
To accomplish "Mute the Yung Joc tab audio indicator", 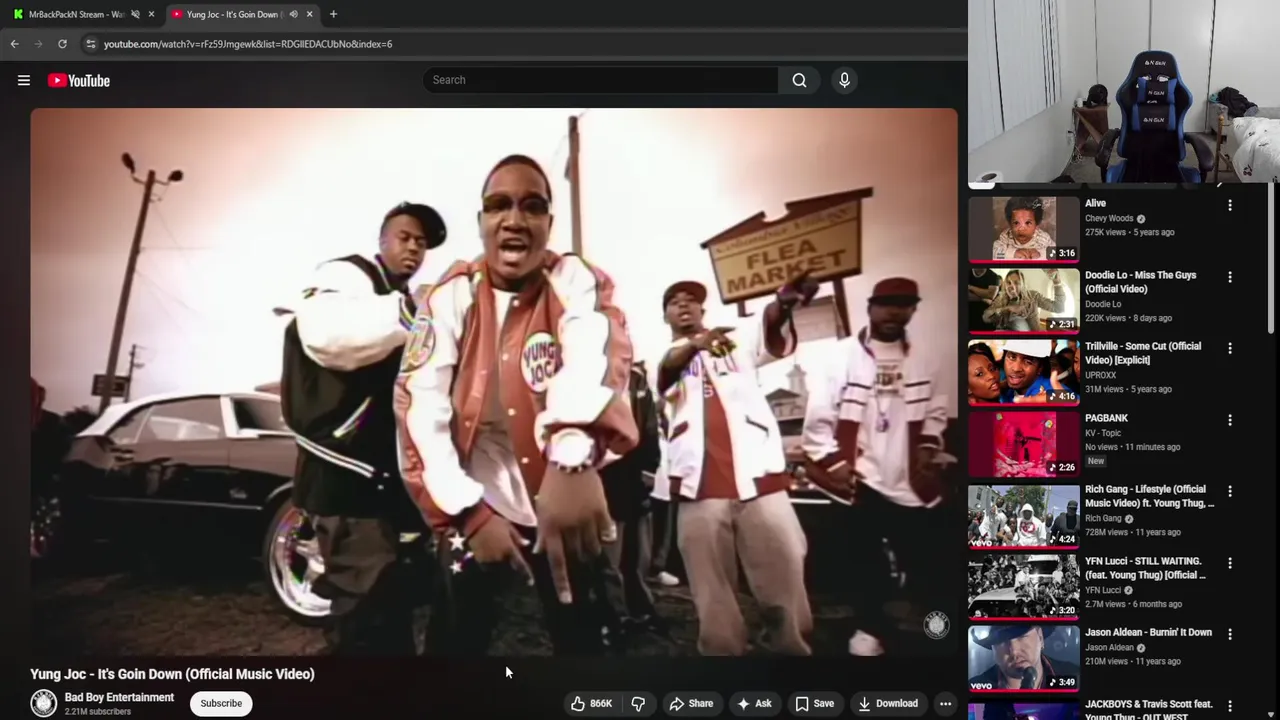I will (293, 14).
